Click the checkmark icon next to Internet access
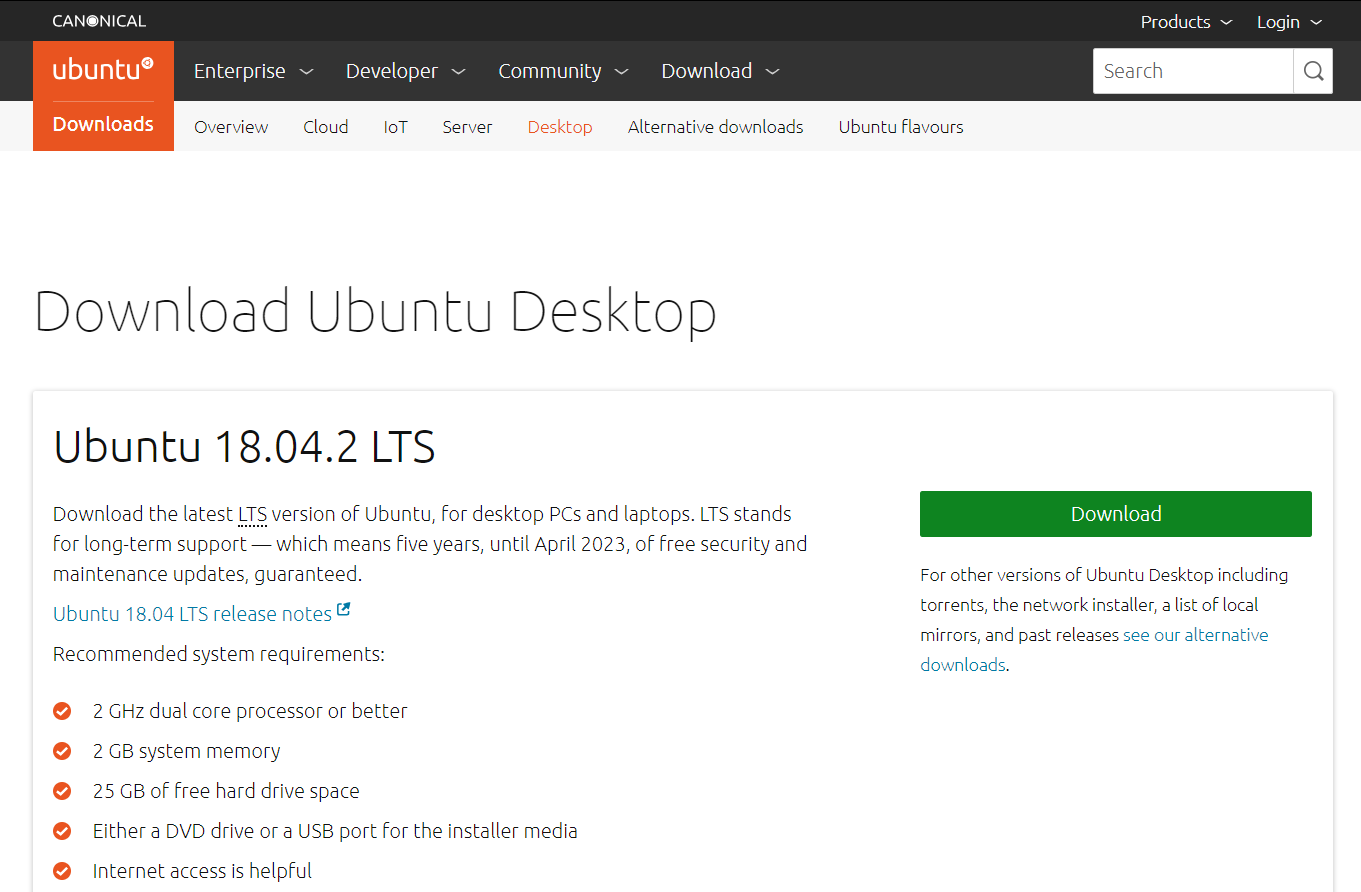This screenshot has width=1361, height=892. coord(62,871)
